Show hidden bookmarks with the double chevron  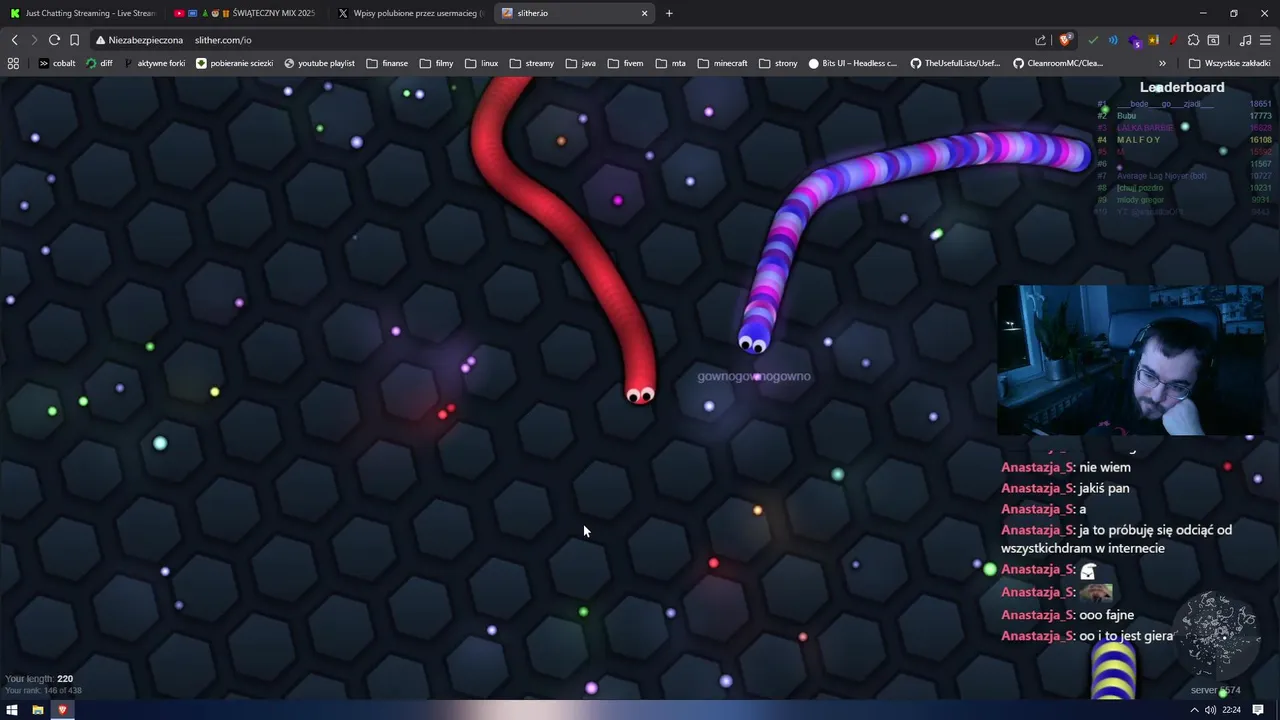tap(1162, 63)
